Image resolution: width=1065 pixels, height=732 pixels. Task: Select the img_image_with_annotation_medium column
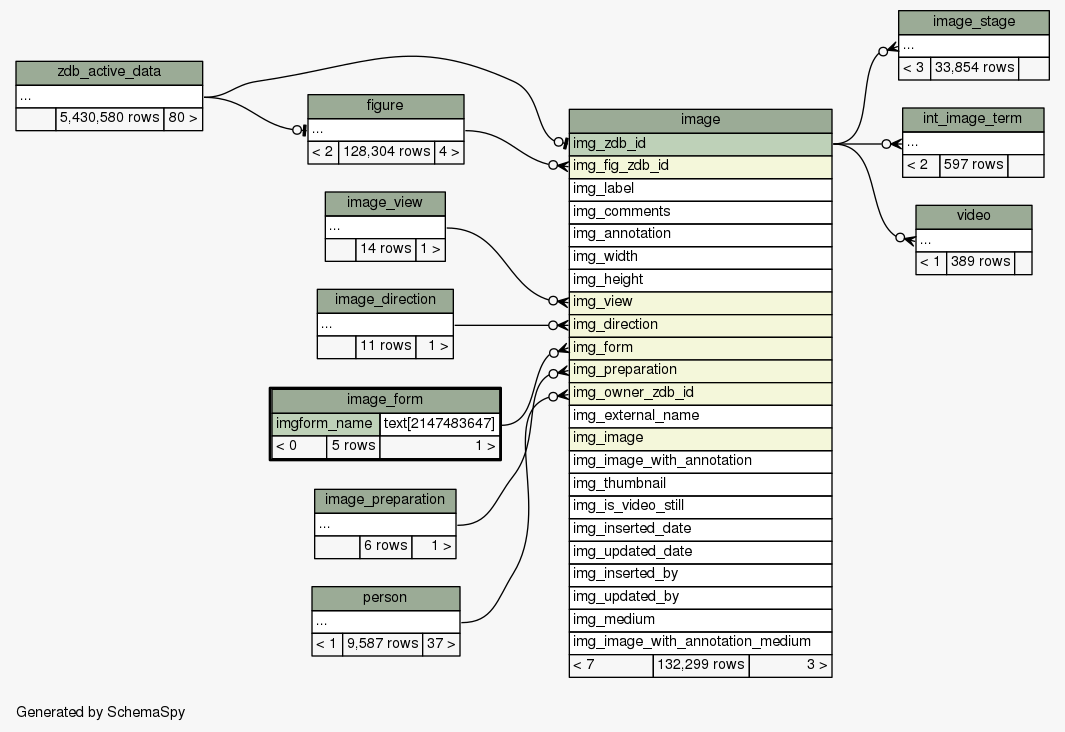(x=700, y=642)
